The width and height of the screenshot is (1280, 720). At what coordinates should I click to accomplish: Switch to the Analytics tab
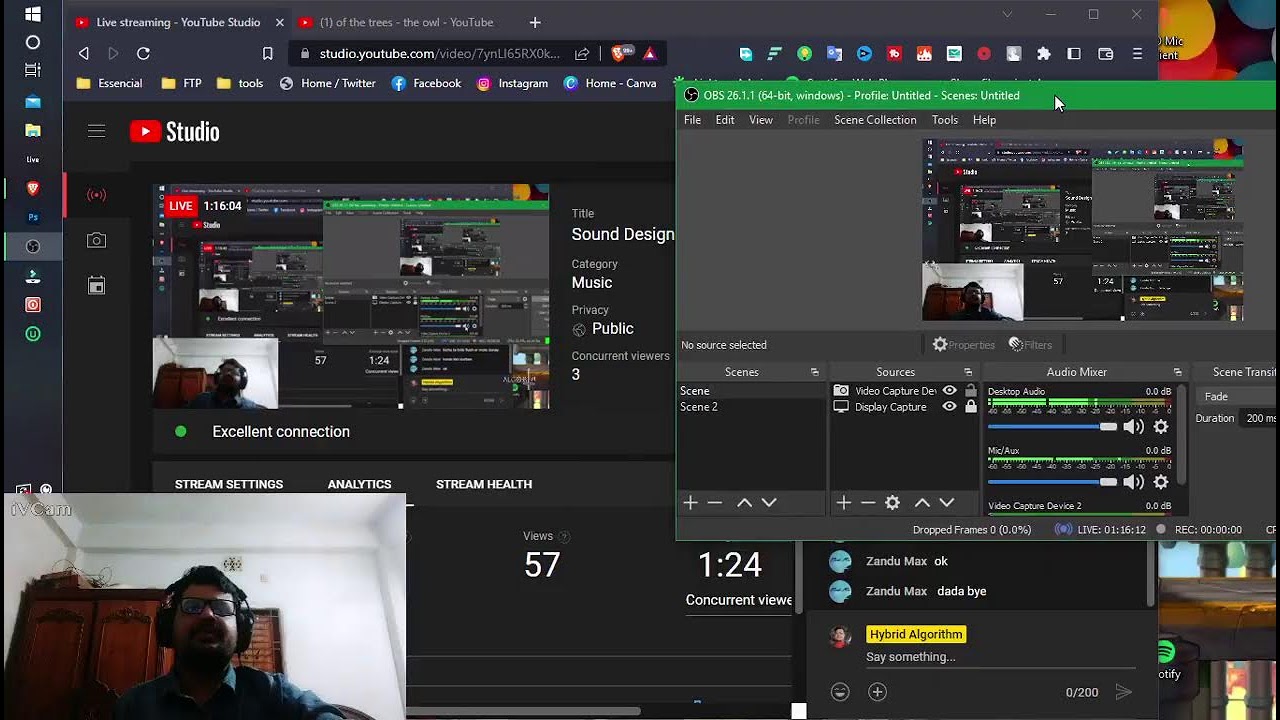coord(360,484)
